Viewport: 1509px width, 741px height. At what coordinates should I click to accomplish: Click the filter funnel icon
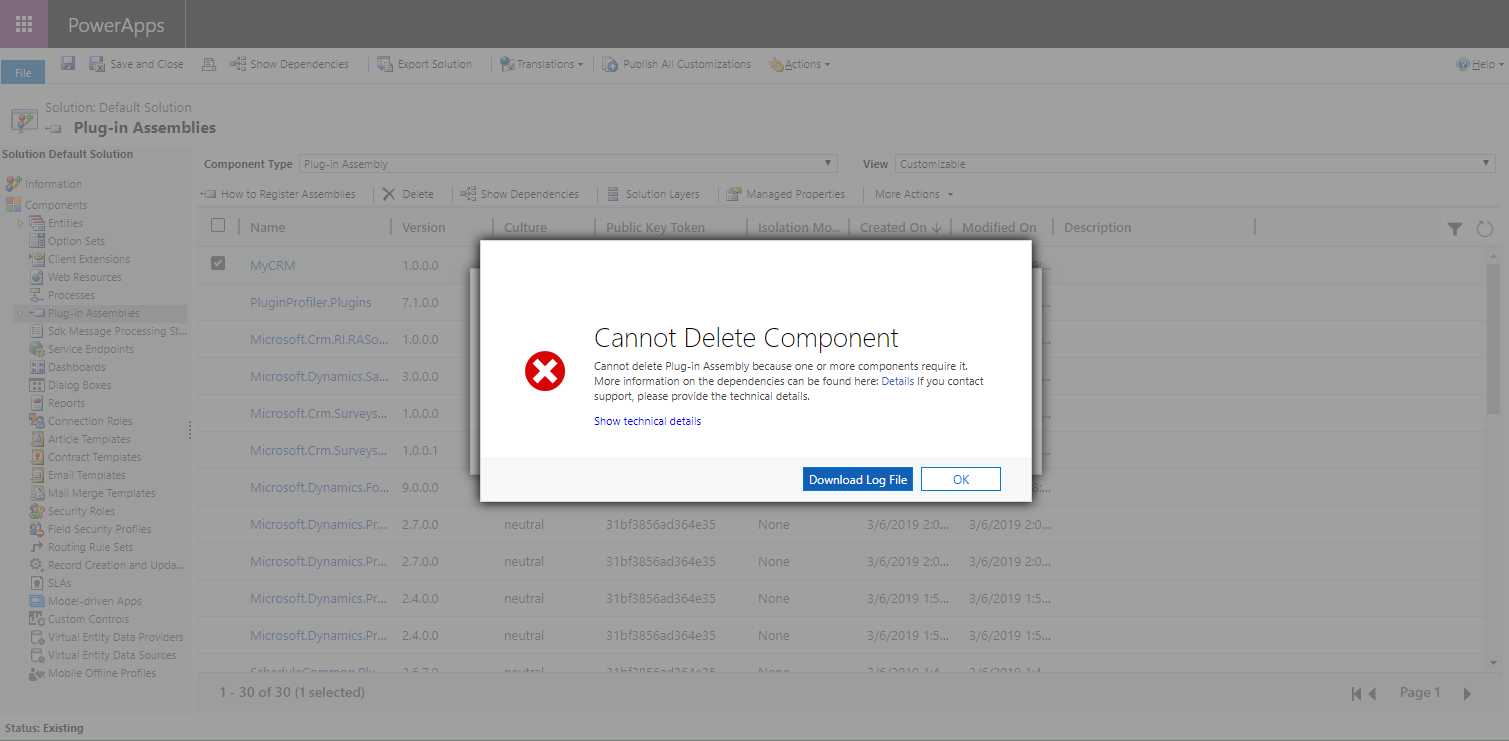1455,229
